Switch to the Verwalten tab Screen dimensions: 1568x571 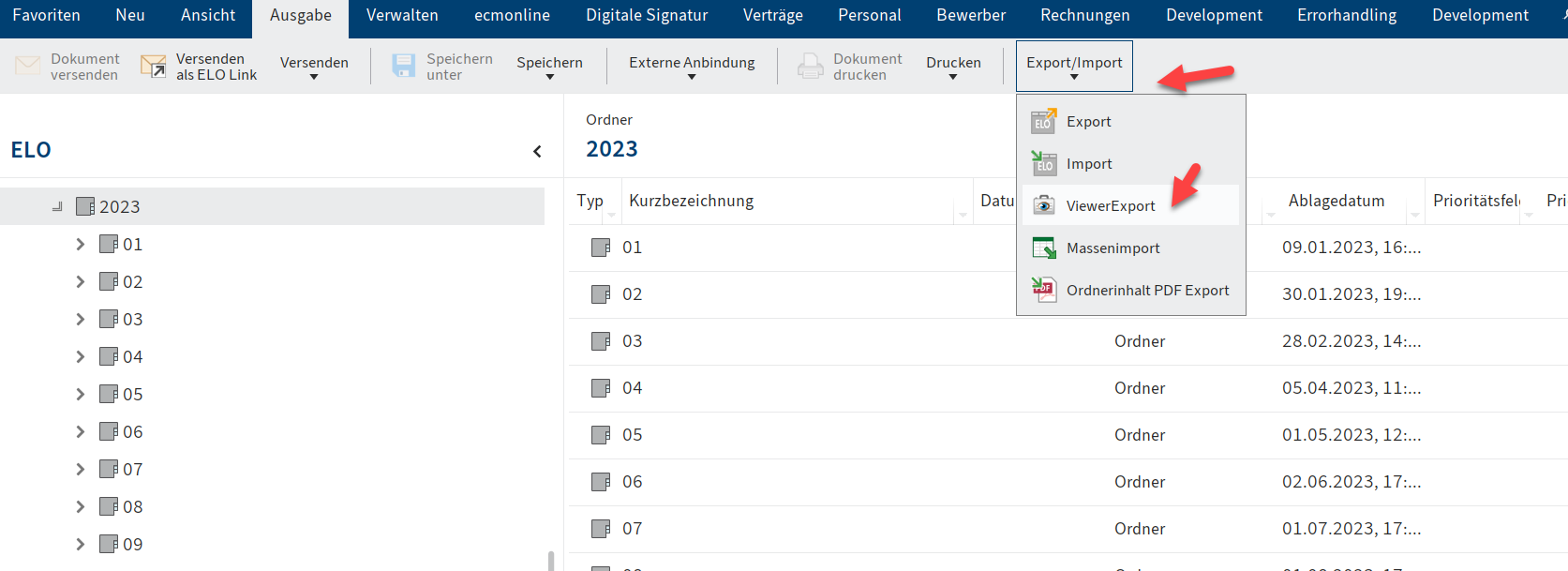(402, 15)
